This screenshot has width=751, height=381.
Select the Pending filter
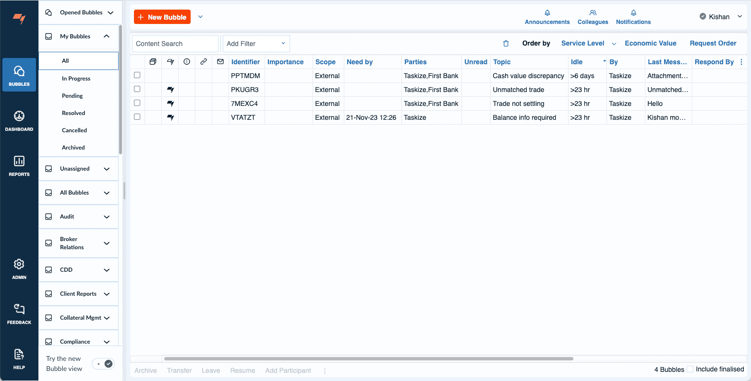click(x=72, y=96)
